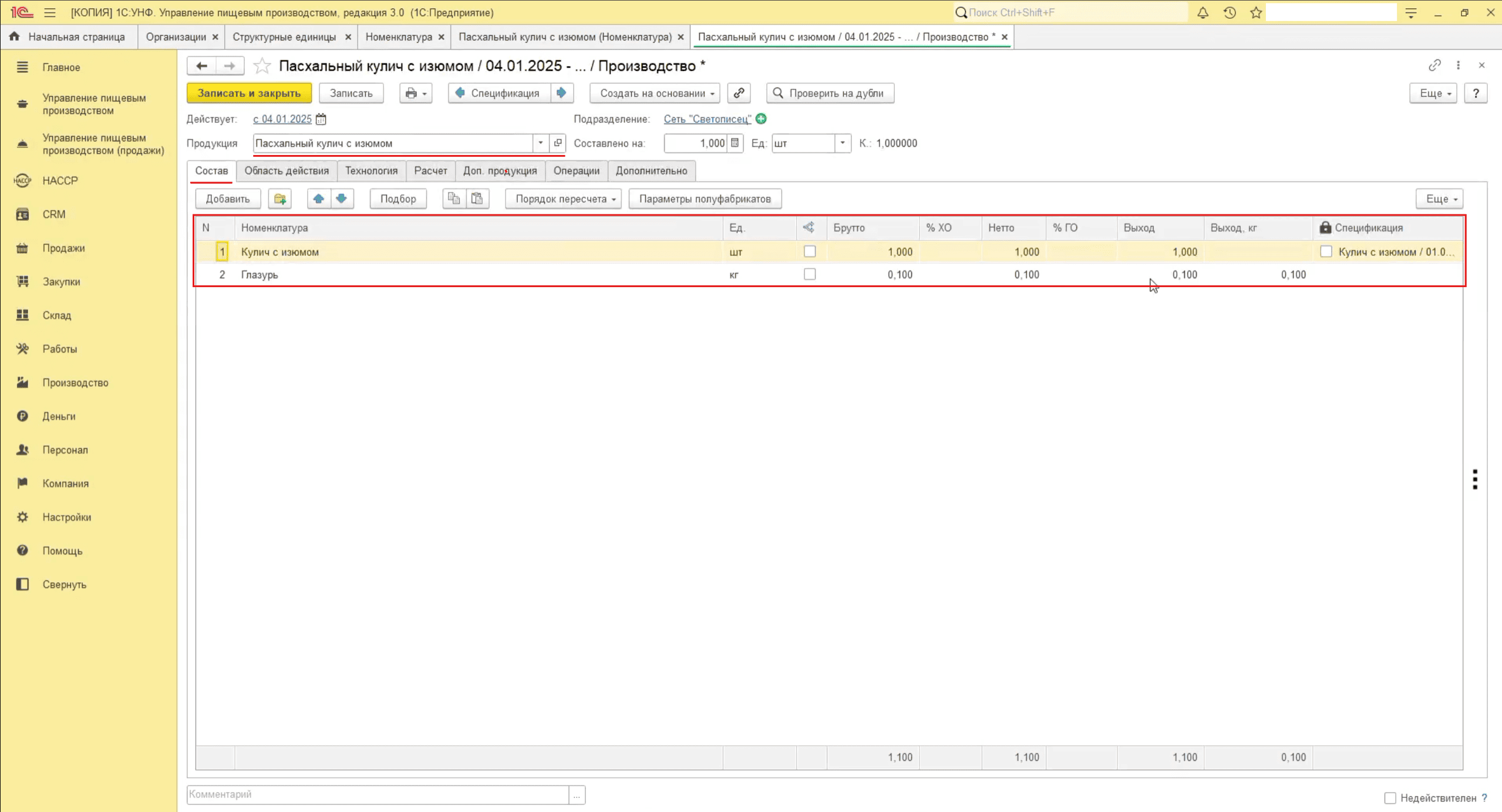Expand the Продукция dropdown arrow

541,143
